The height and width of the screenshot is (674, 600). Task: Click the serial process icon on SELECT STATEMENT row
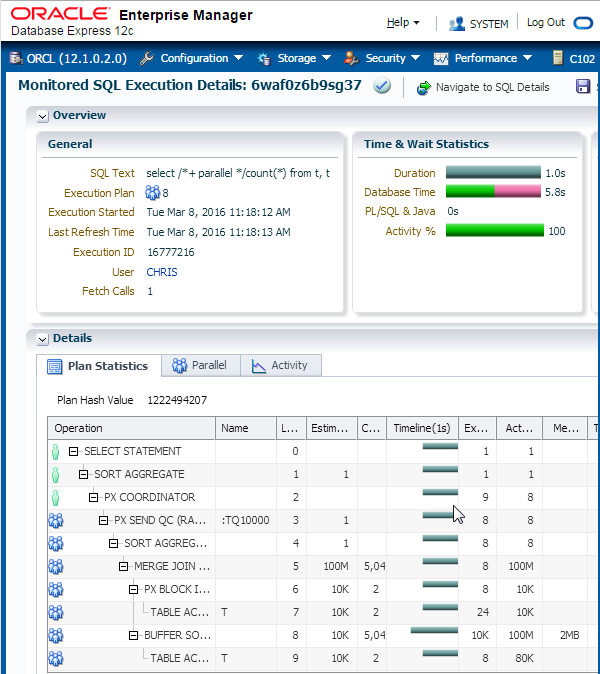click(x=55, y=452)
